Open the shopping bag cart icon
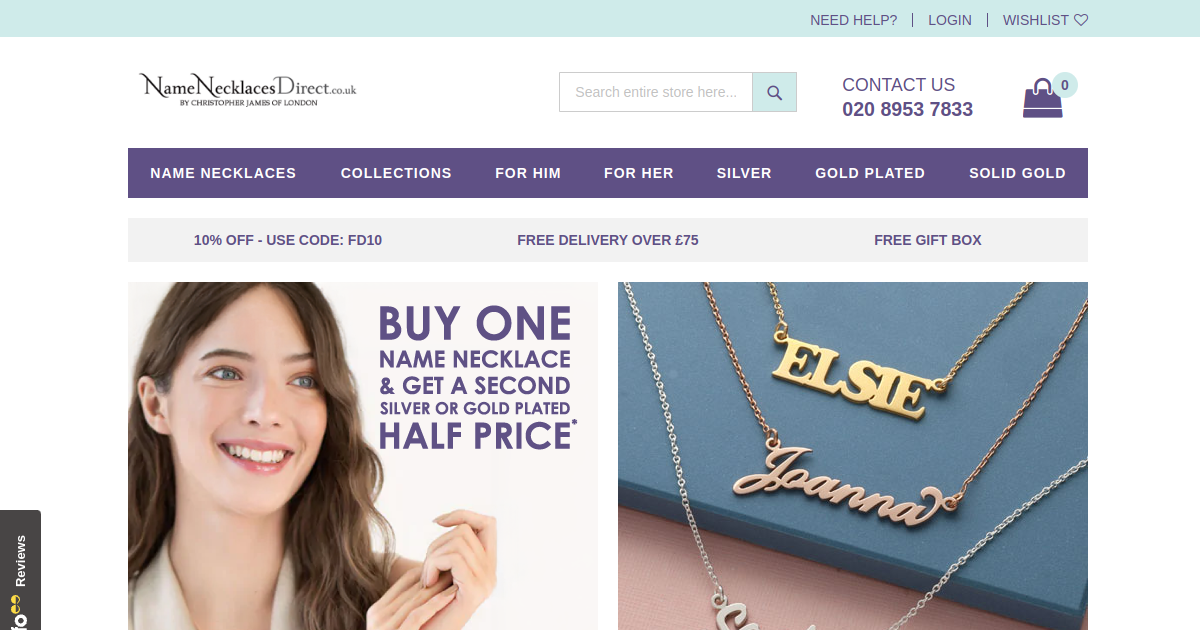 (x=1042, y=99)
